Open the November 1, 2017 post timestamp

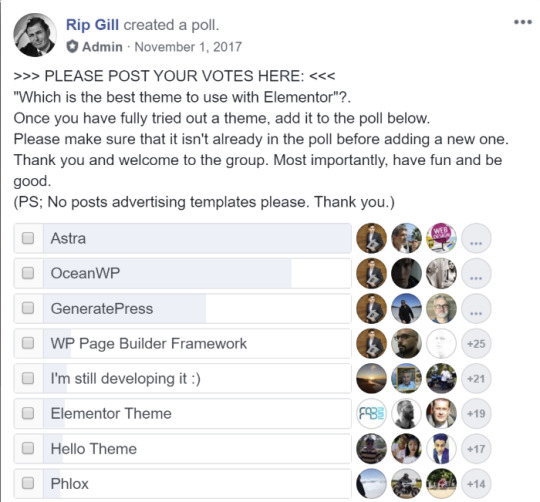tap(188, 47)
